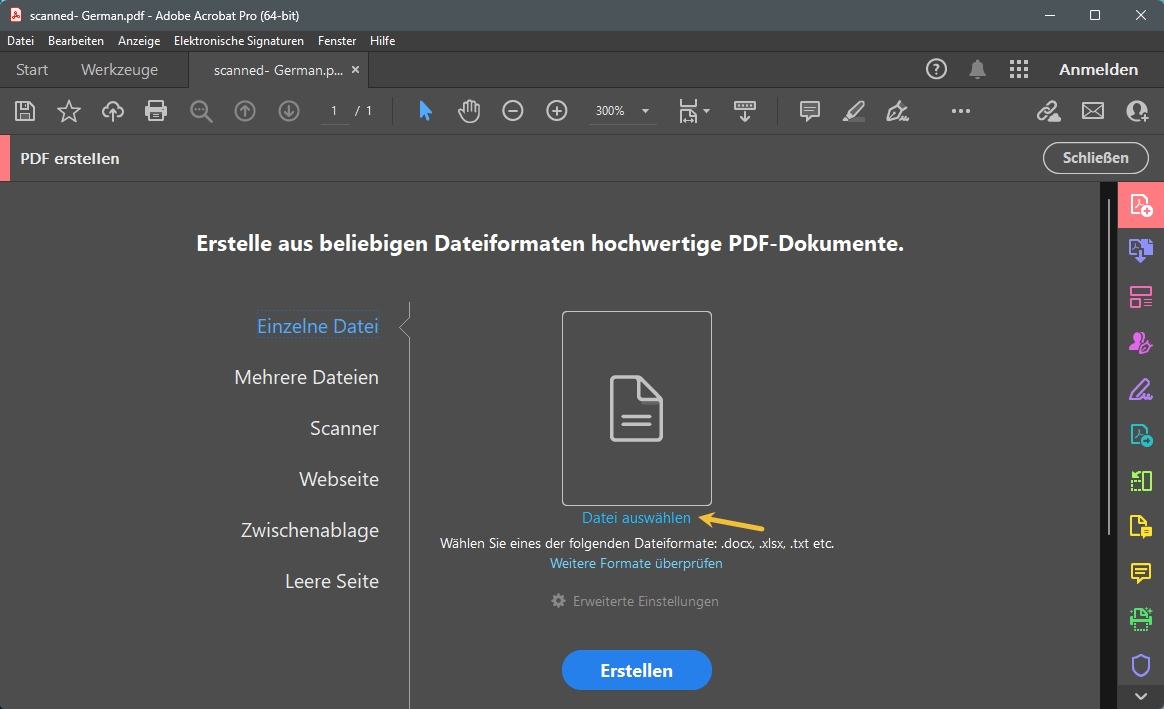Screen dimensions: 1164x709
Task: Share the document via the link icon
Action: point(1048,111)
